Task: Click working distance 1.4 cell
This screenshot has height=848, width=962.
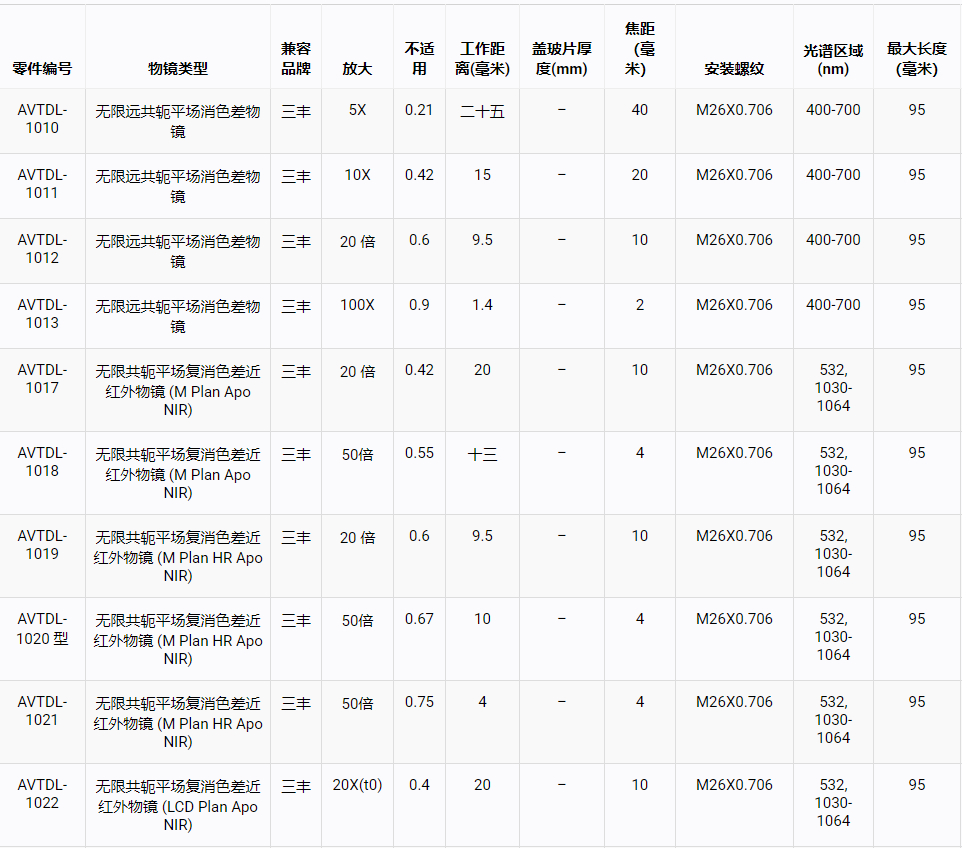Action: (x=482, y=305)
